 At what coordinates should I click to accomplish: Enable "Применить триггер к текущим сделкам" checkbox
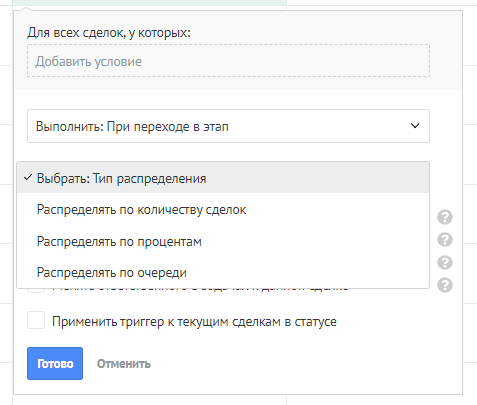36,320
